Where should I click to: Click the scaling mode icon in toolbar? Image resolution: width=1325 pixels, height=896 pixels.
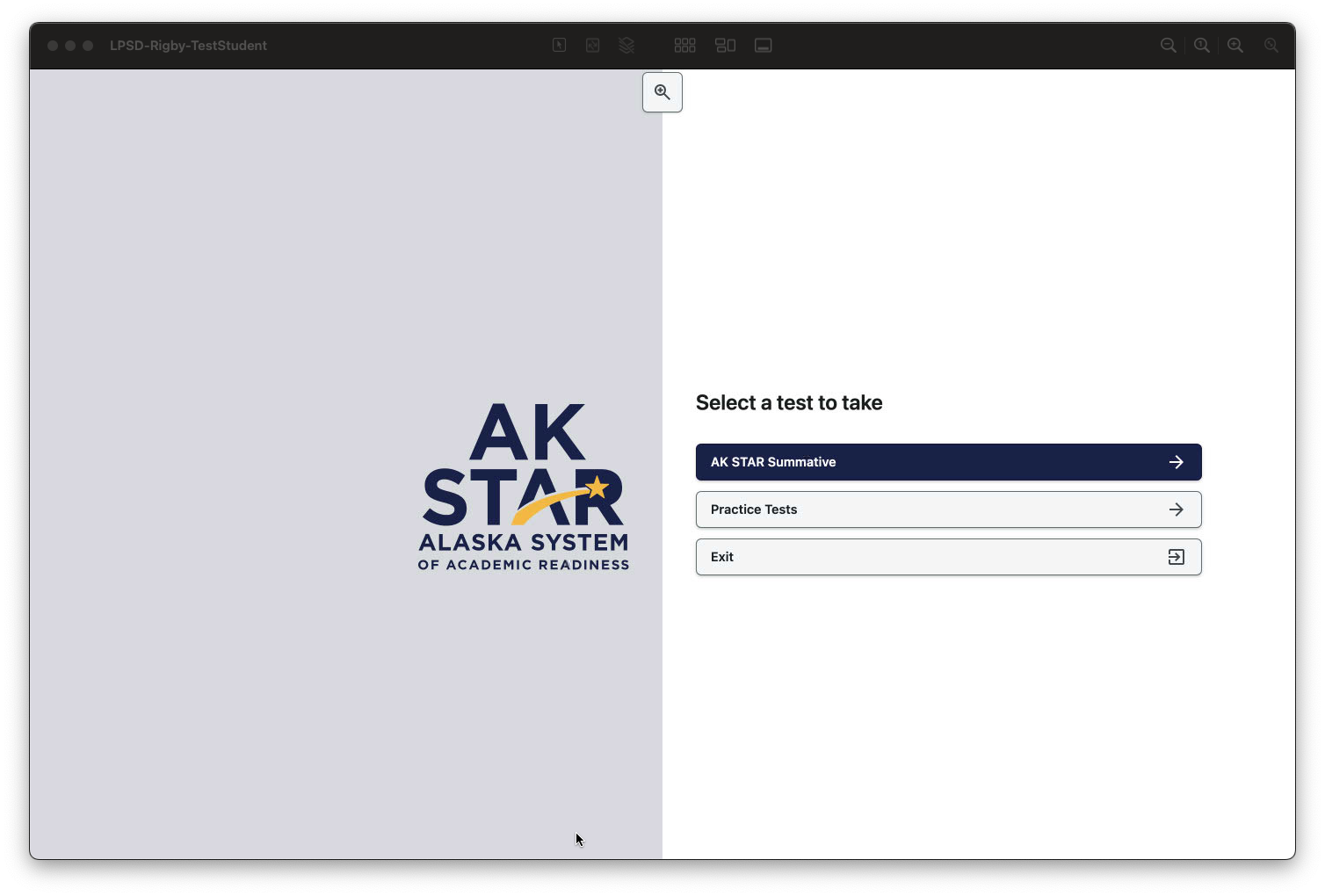coord(593,45)
